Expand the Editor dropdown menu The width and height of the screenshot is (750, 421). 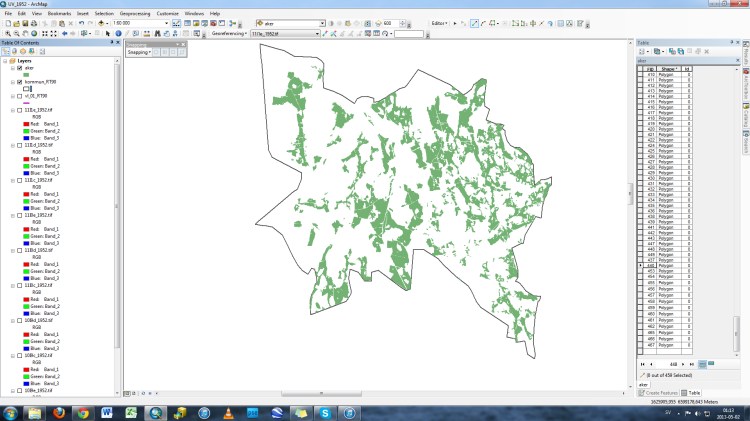[x=440, y=22]
